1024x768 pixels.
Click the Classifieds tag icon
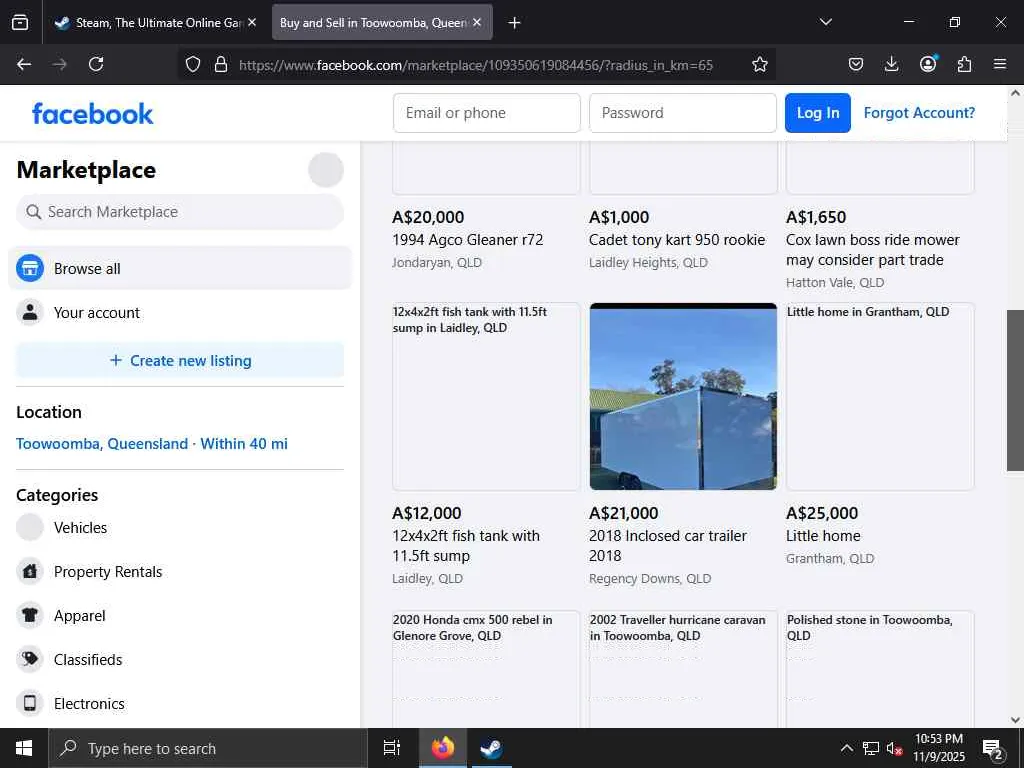(29, 660)
